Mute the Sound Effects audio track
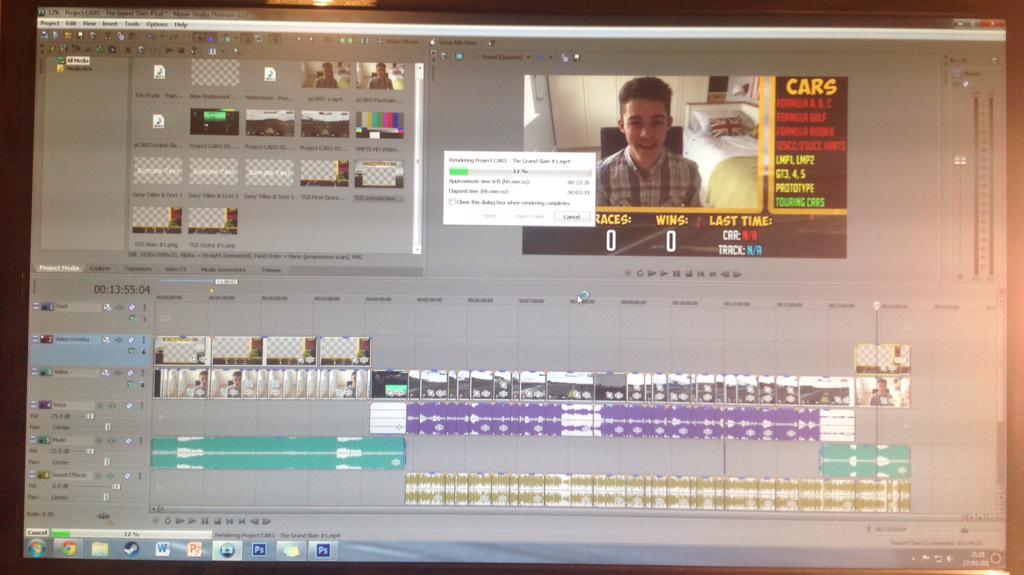The image size is (1024, 575). (127, 476)
